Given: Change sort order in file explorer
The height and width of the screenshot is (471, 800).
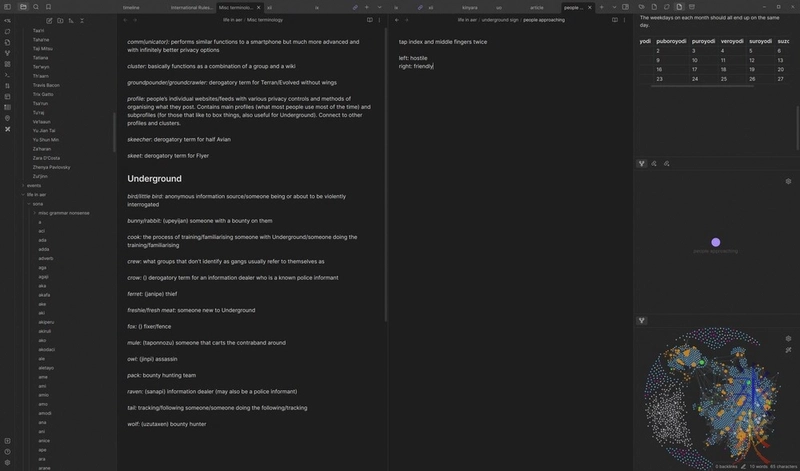Looking at the screenshot, I should coord(71,20).
